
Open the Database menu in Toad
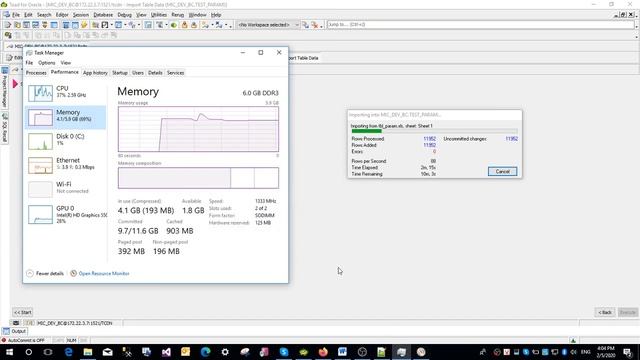tap(103, 15)
